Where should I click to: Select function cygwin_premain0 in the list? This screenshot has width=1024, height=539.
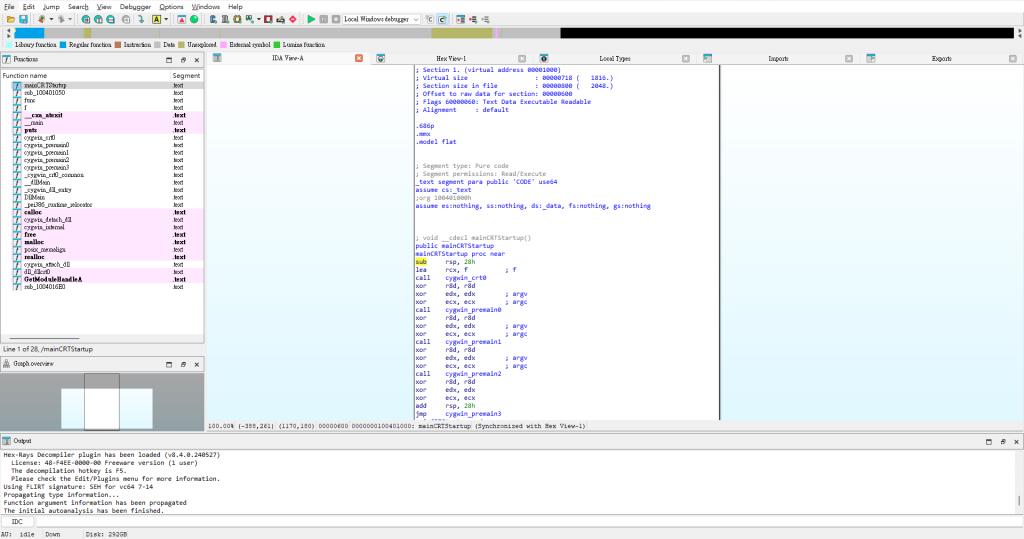coord(46,145)
